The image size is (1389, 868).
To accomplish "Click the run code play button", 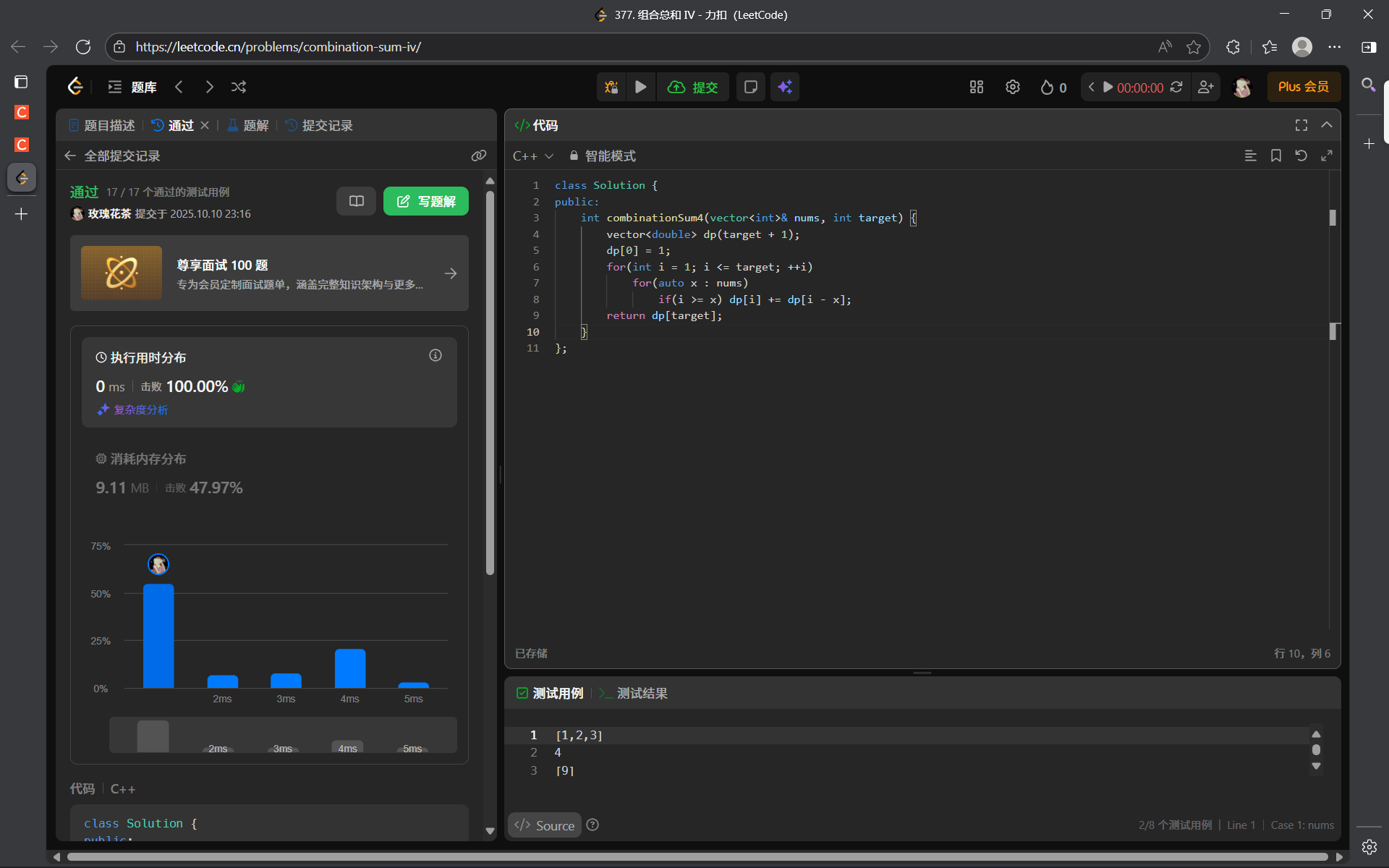I will click(x=640, y=87).
